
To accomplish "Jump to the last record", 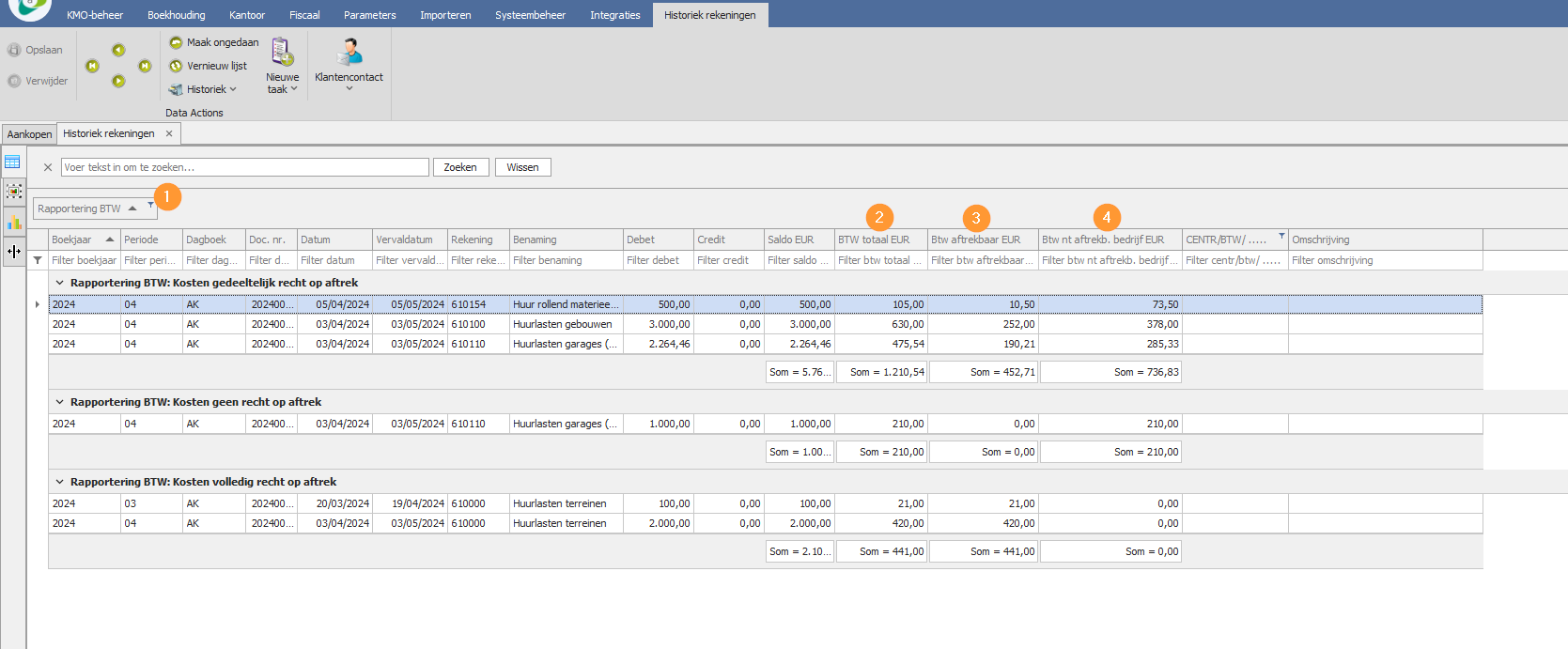I will 145,66.
